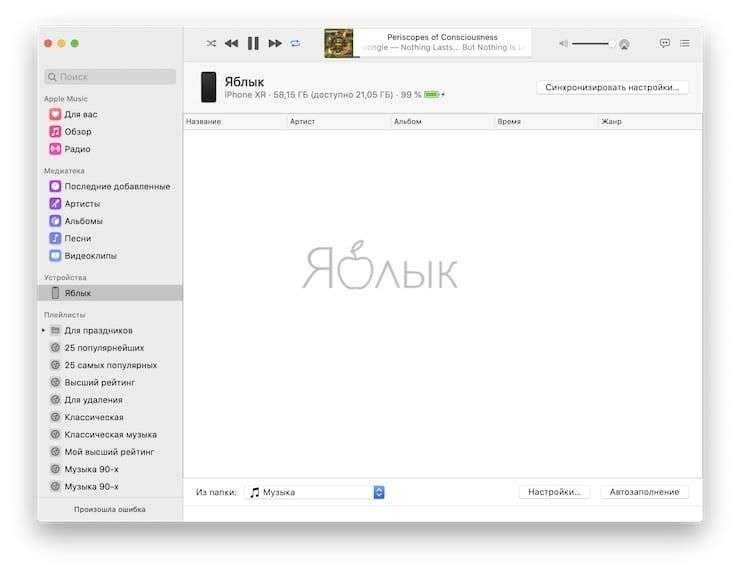The image size is (740, 571).
Task: Open Из папки Музыка dropdown
Action: click(x=316, y=492)
